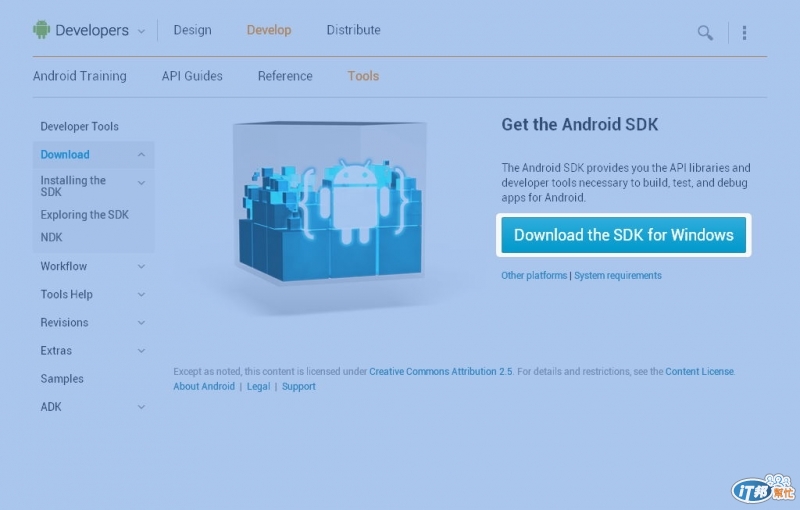Expand the Installing the SDK chevron
800x510 pixels.
141,183
